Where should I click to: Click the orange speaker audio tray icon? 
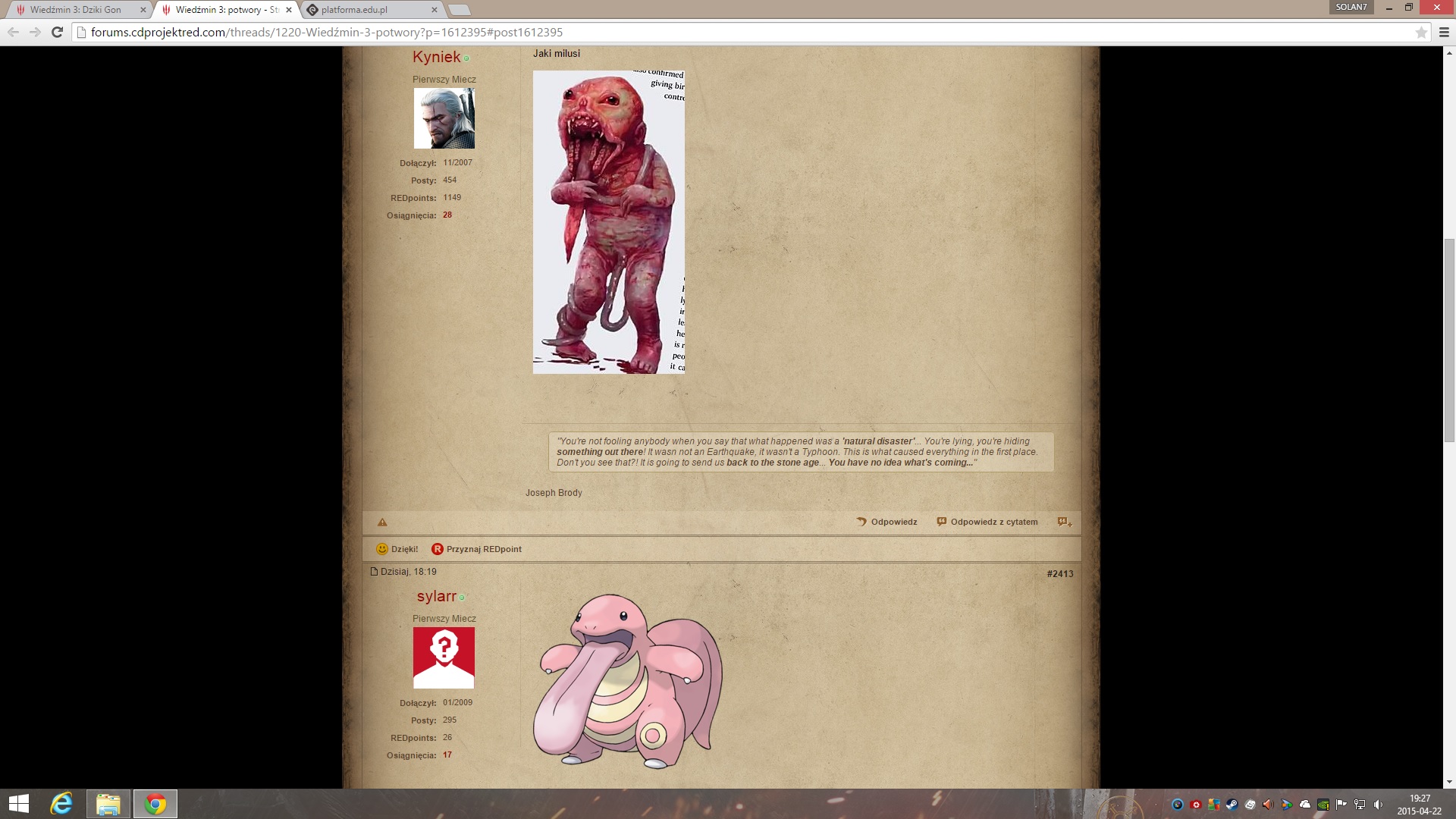(1269, 805)
